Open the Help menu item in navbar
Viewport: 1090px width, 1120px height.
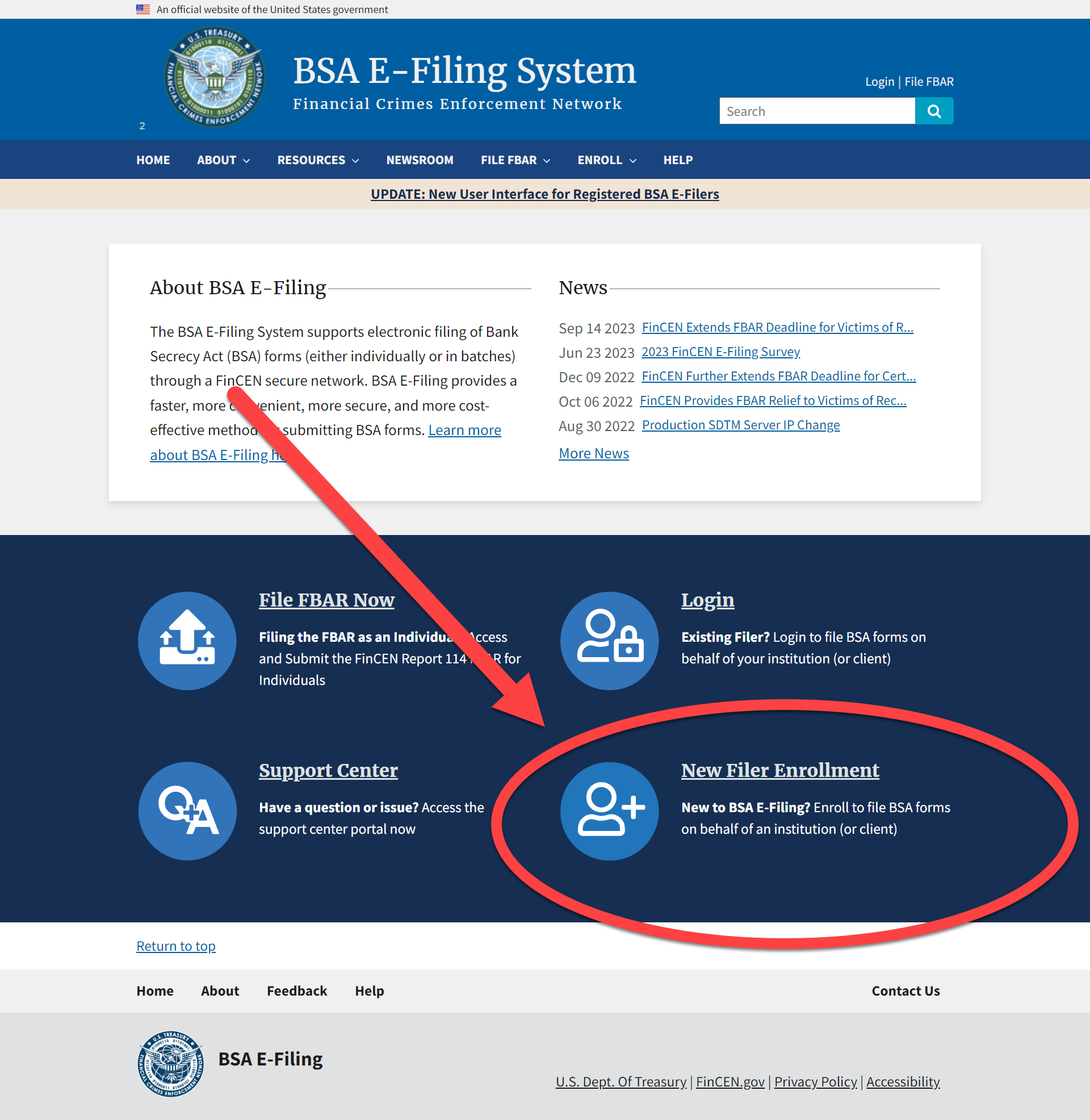pos(678,160)
